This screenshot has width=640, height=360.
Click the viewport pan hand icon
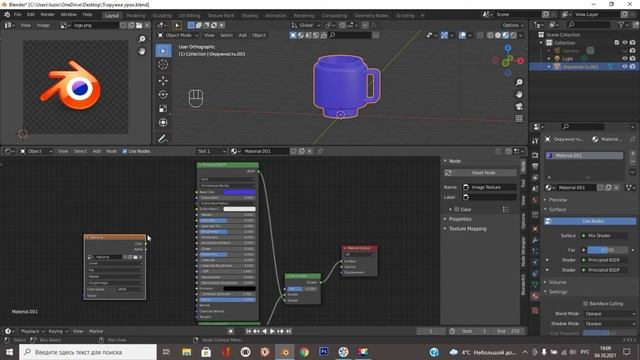pyautogui.click(x=519, y=94)
